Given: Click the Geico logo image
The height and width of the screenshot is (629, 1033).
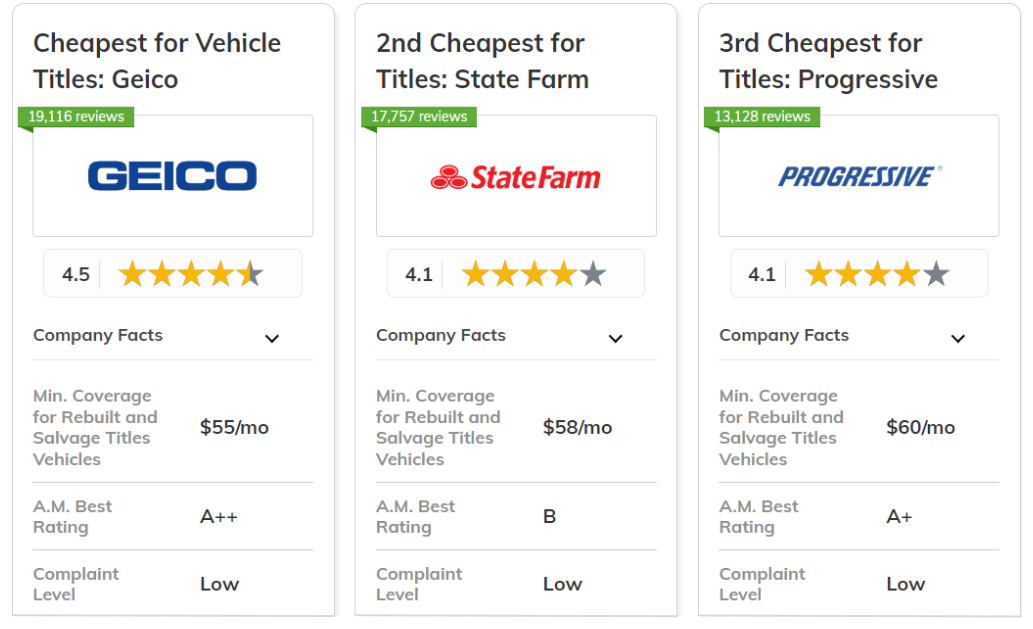Looking at the screenshot, I should 173,176.
